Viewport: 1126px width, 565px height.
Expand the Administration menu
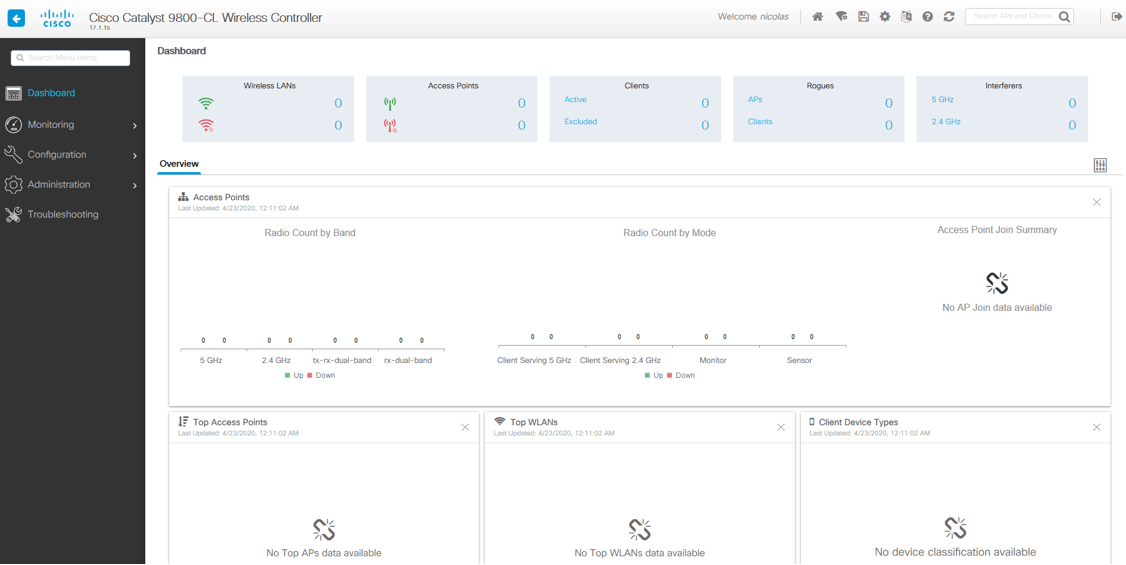(72, 185)
